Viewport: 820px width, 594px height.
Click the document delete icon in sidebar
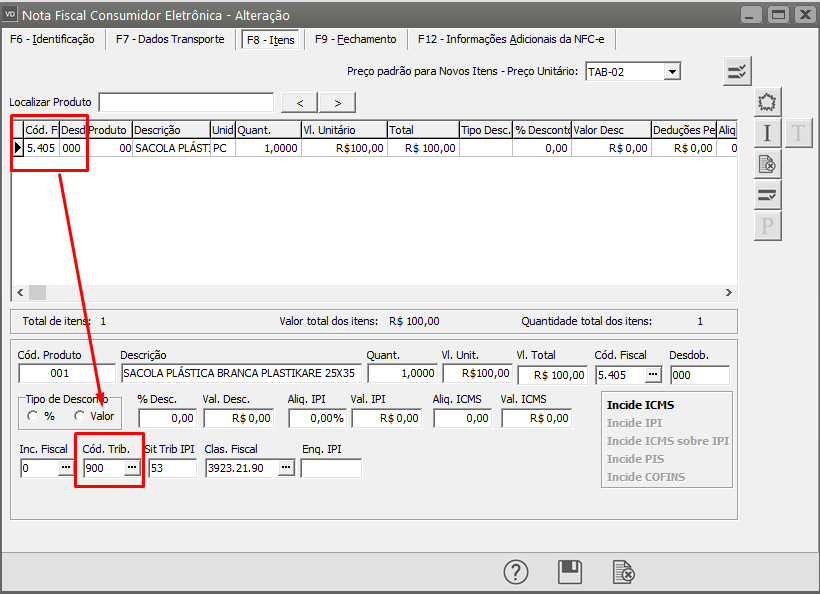767,164
